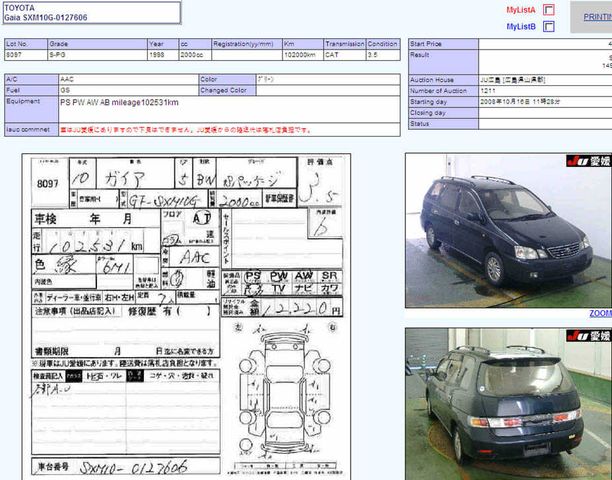612x480 pixels.
Task: Open the rear view car photo
Action: [x=509, y=404]
